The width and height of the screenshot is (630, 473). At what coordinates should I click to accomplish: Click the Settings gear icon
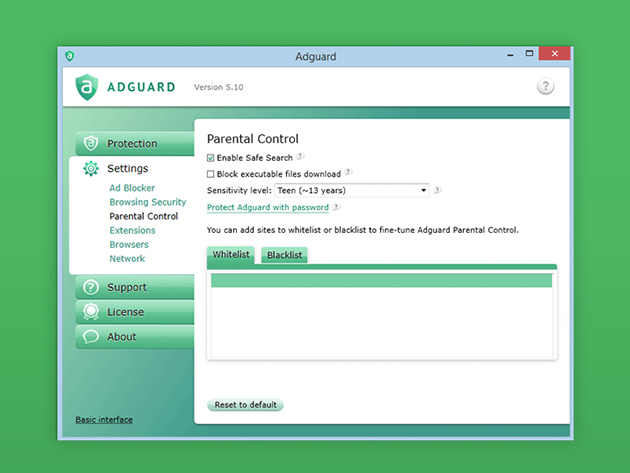[91, 168]
